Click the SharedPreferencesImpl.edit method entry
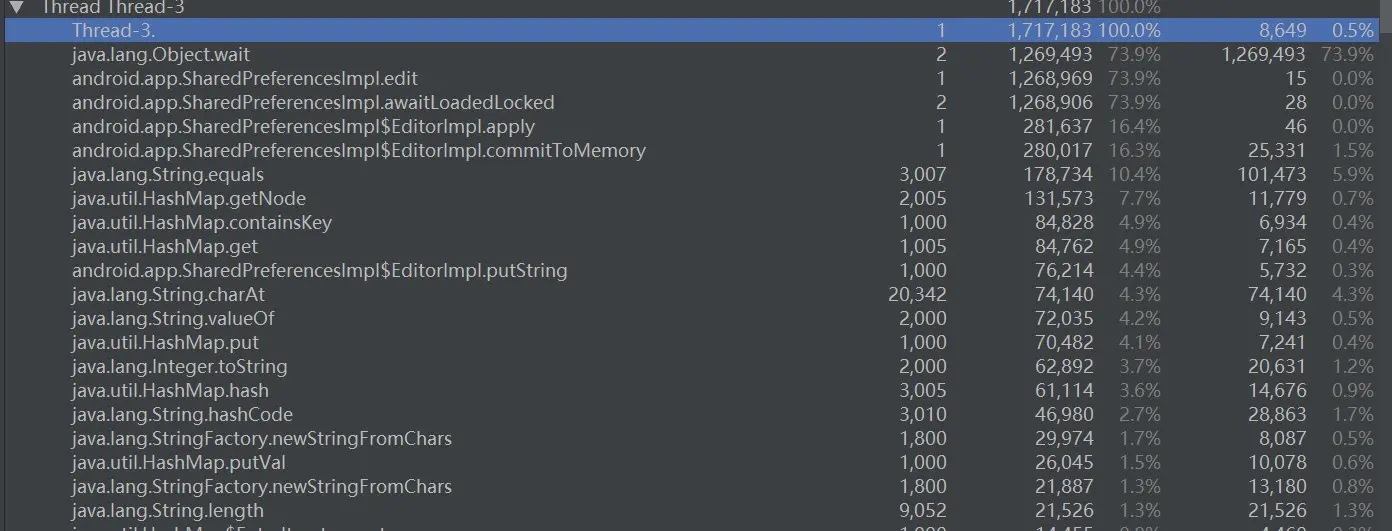The image size is (1392, 531). [696, 78]
